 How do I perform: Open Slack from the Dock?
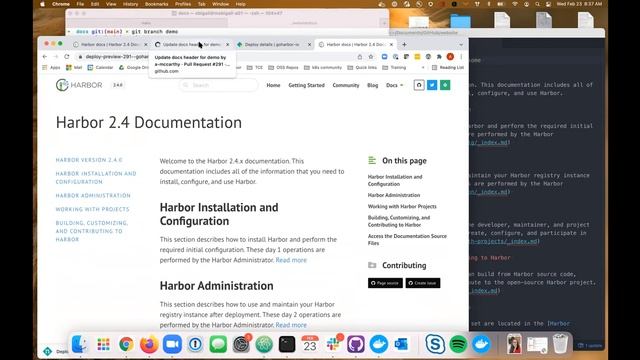click(x=333, y=344)
